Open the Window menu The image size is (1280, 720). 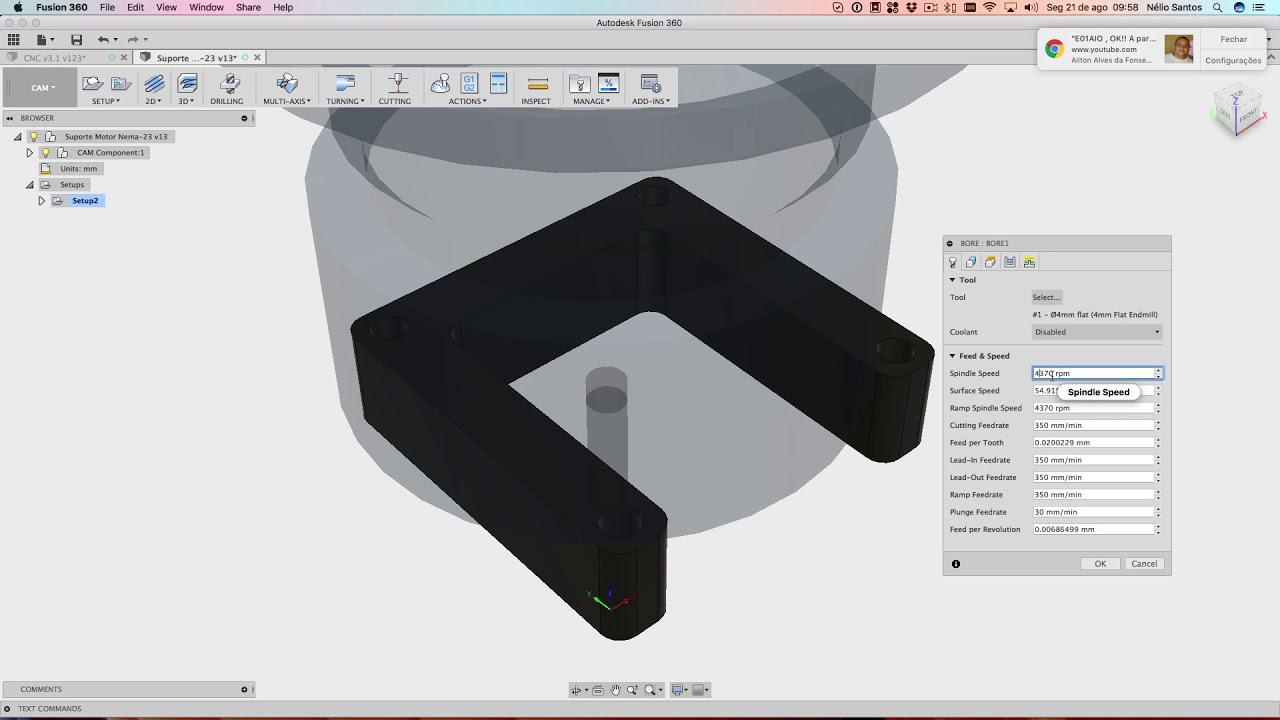pyautogui.click(x=206, y=7)
